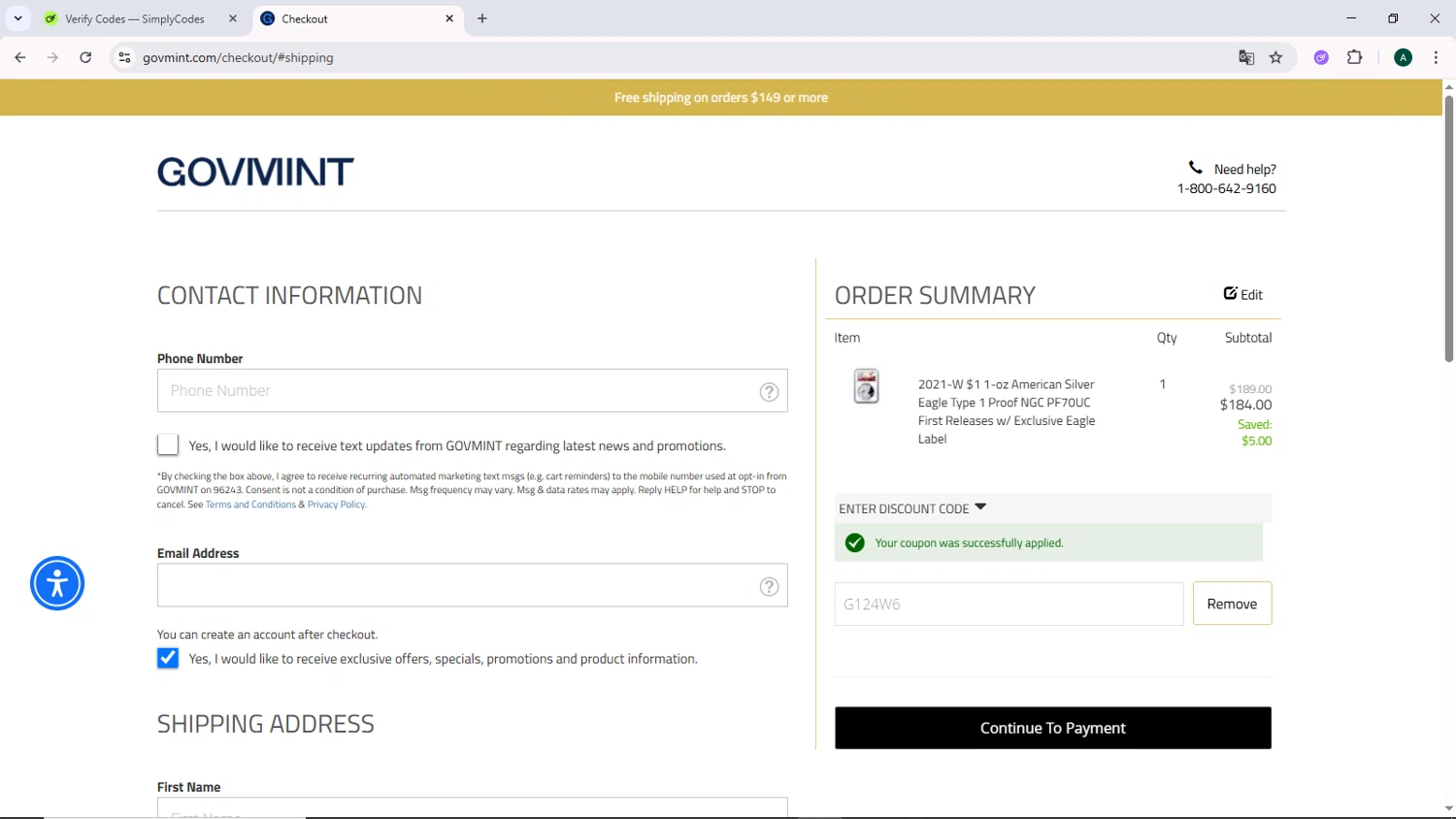Screen dimensions: 1456x819
Task: Click the browser forward arrow
Action: [x=52, y=57]
